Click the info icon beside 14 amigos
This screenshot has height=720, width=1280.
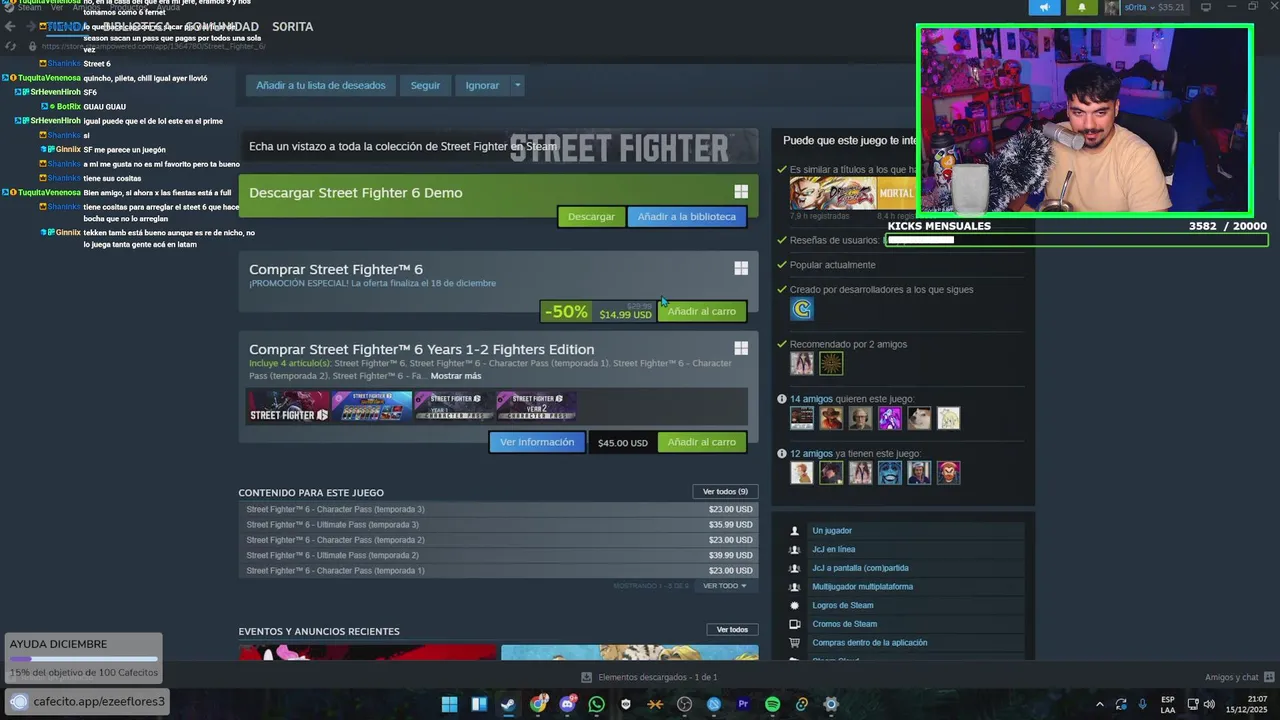pyautogui.click(x=782, y=399)
